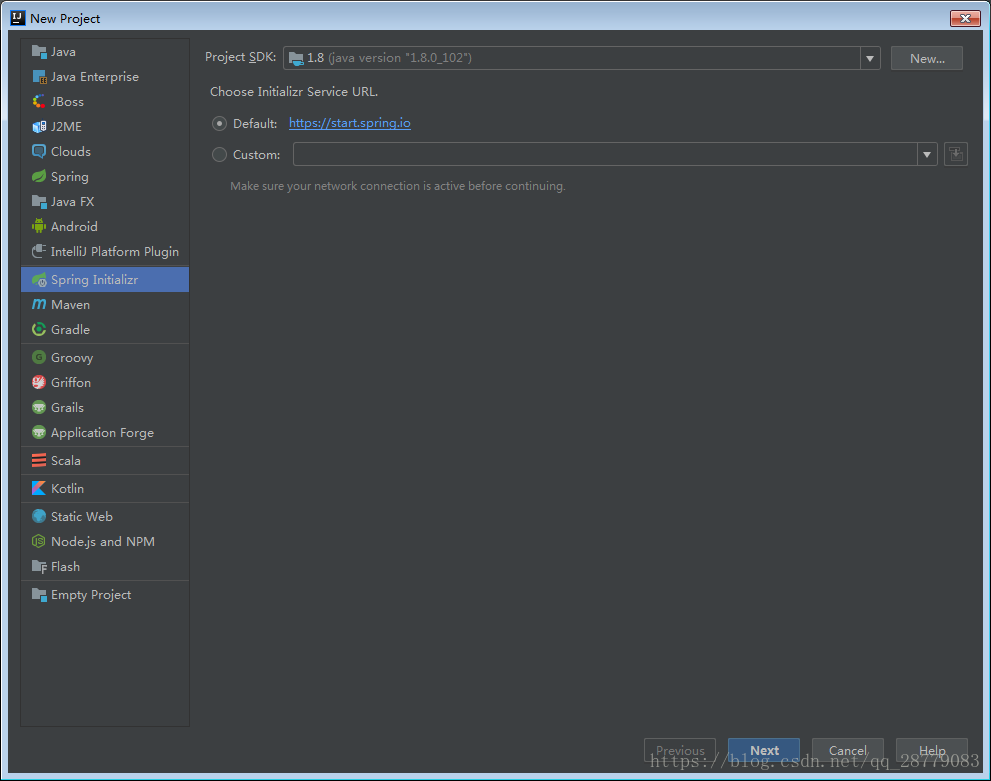Click the Application Forge icon
The width and height of the screenshot is (991, 781).
[x=39, y=433]
